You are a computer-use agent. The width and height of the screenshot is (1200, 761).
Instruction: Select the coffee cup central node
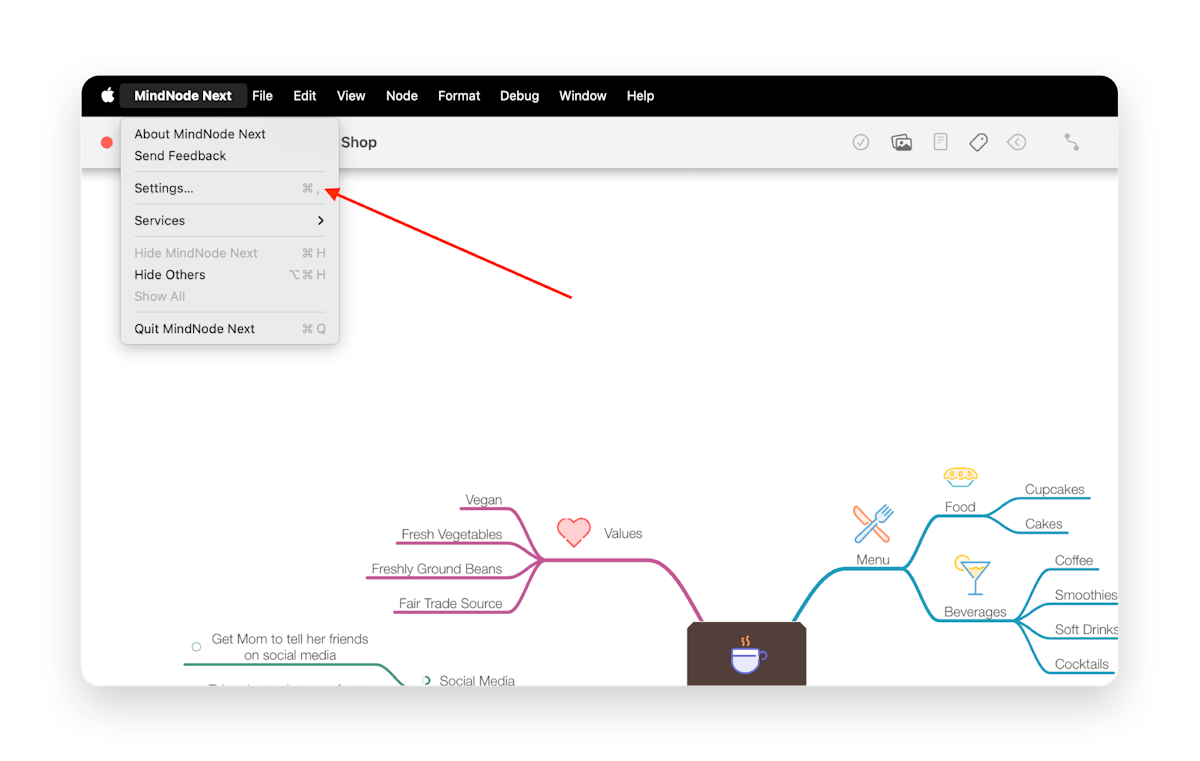(747, 654)
